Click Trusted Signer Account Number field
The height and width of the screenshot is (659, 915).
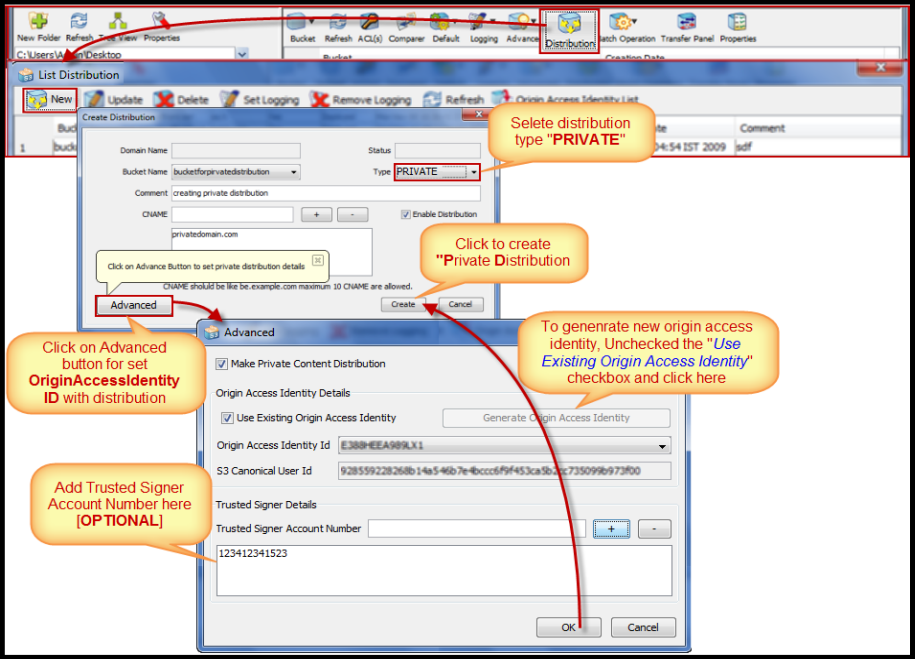pyautogui.click(x=477, y=529)
